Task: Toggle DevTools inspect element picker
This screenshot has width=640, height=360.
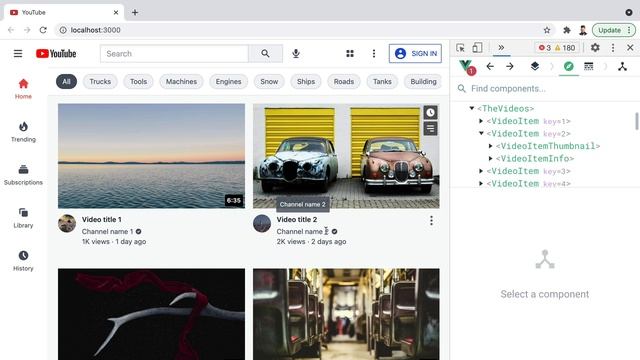Action: pyautogui.click(x=460, y=48)
